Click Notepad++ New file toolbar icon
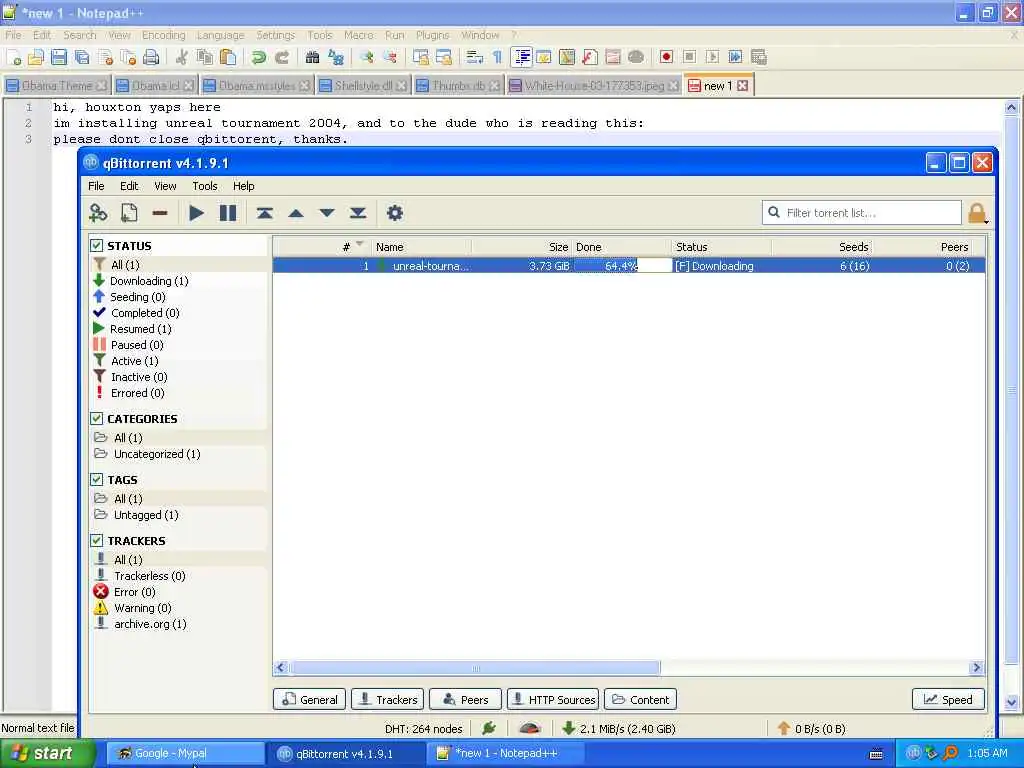Viewport: 1024px width, 768px height. [x=14, y=57]
